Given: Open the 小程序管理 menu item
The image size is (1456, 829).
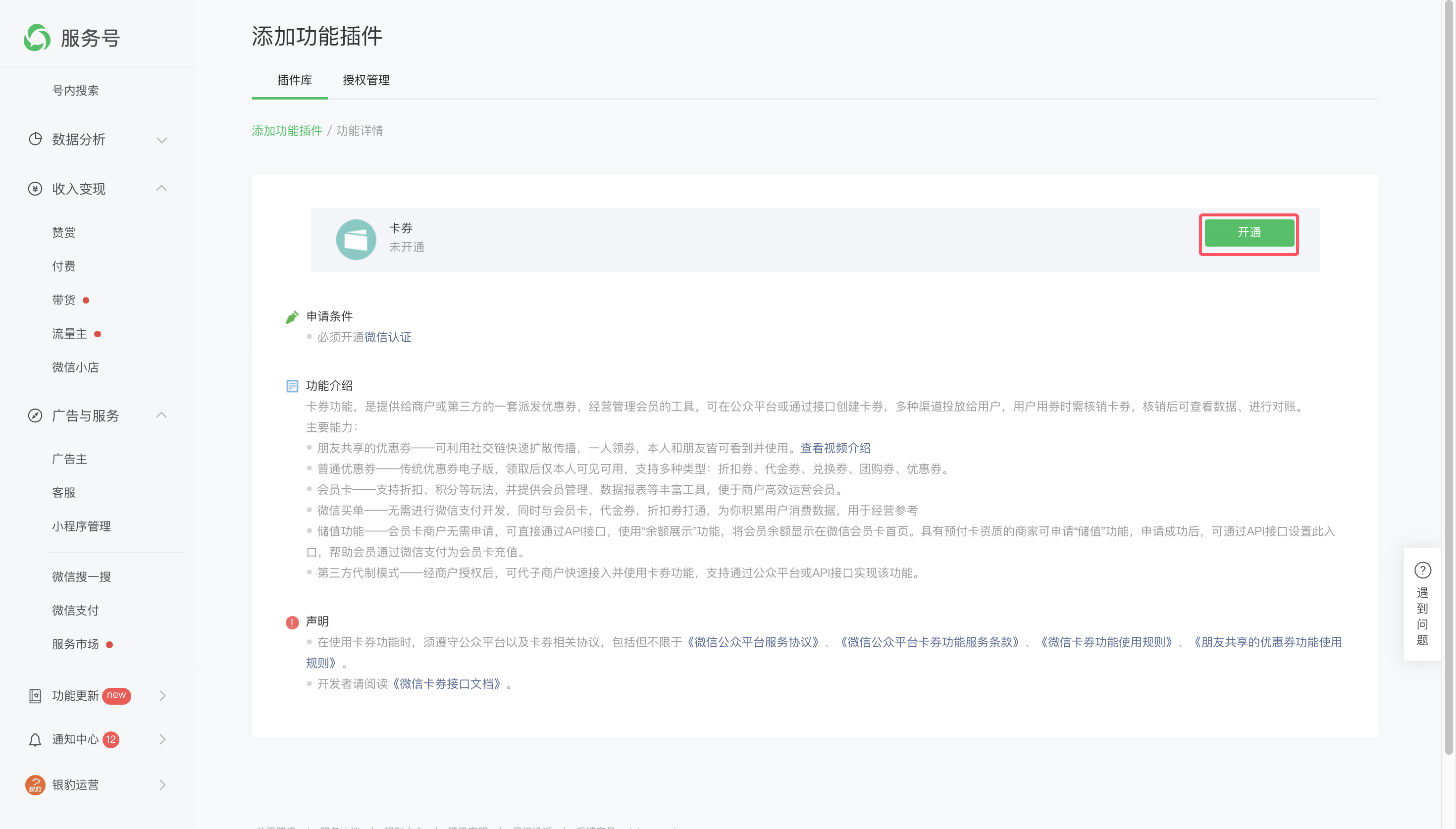Looking at the screenshot, I should tap(81, 526).
